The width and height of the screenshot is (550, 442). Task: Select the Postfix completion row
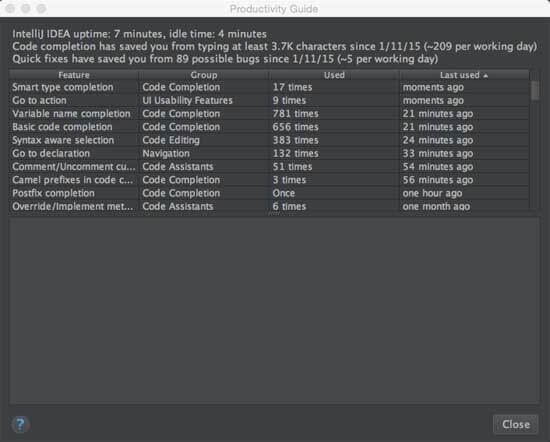pyautogui.click(x=269, y=193)
